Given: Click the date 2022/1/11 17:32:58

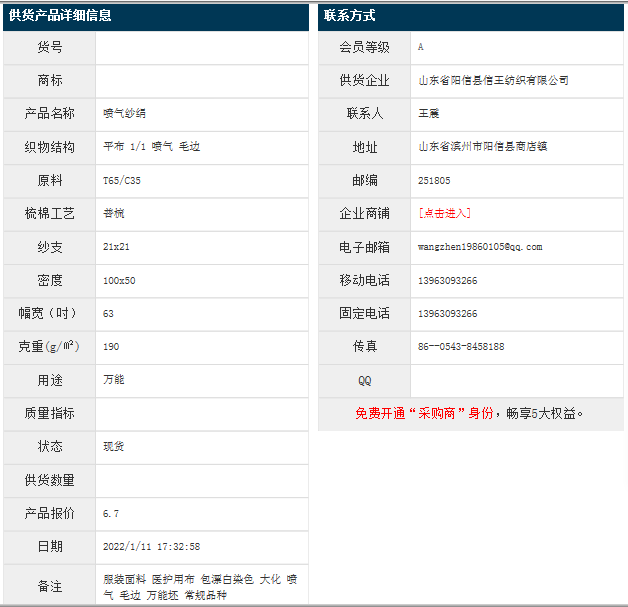Looking at the screenshot, I should click(151, 547).
